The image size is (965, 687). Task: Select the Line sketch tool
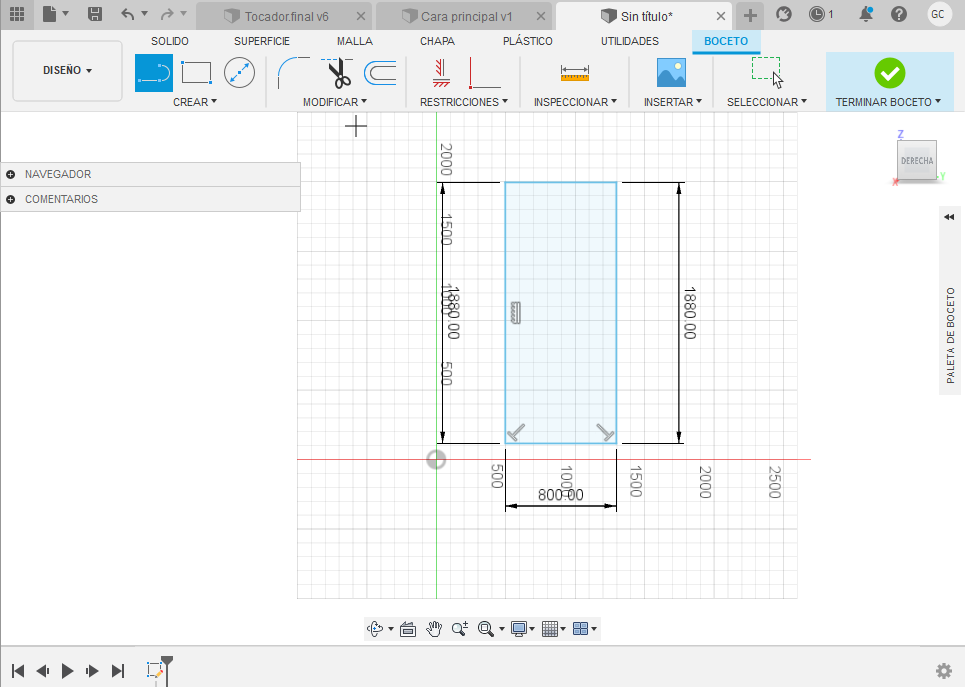(x=154, y=72)
